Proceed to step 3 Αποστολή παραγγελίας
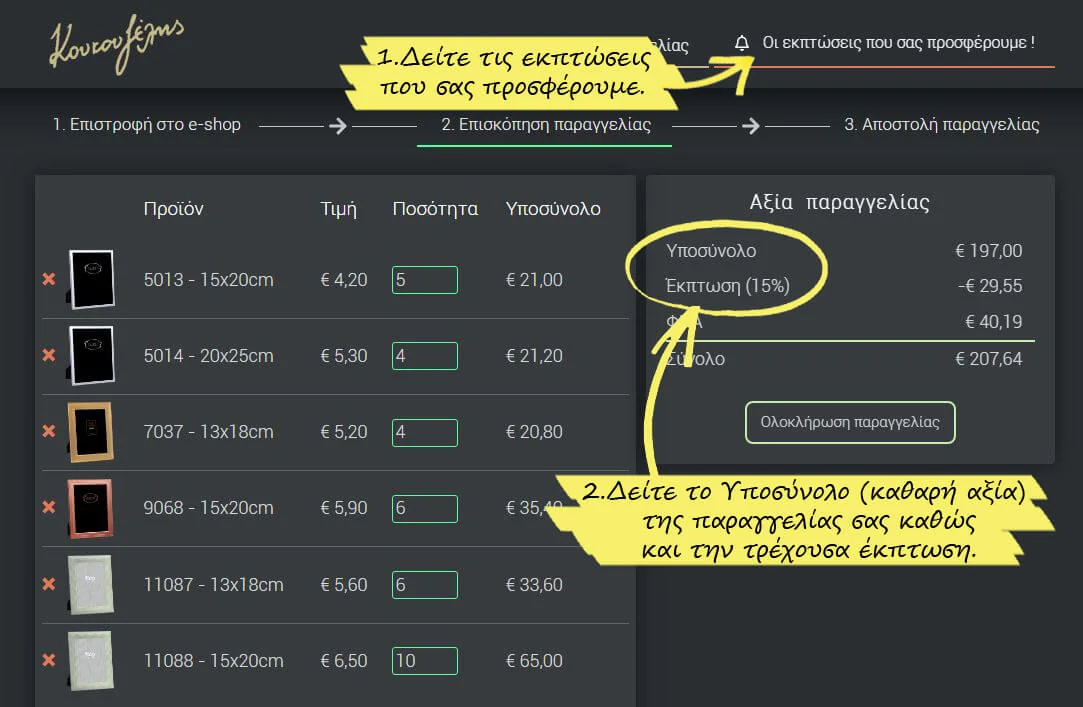Screen dimensions: 1083x707 point(941,125)
